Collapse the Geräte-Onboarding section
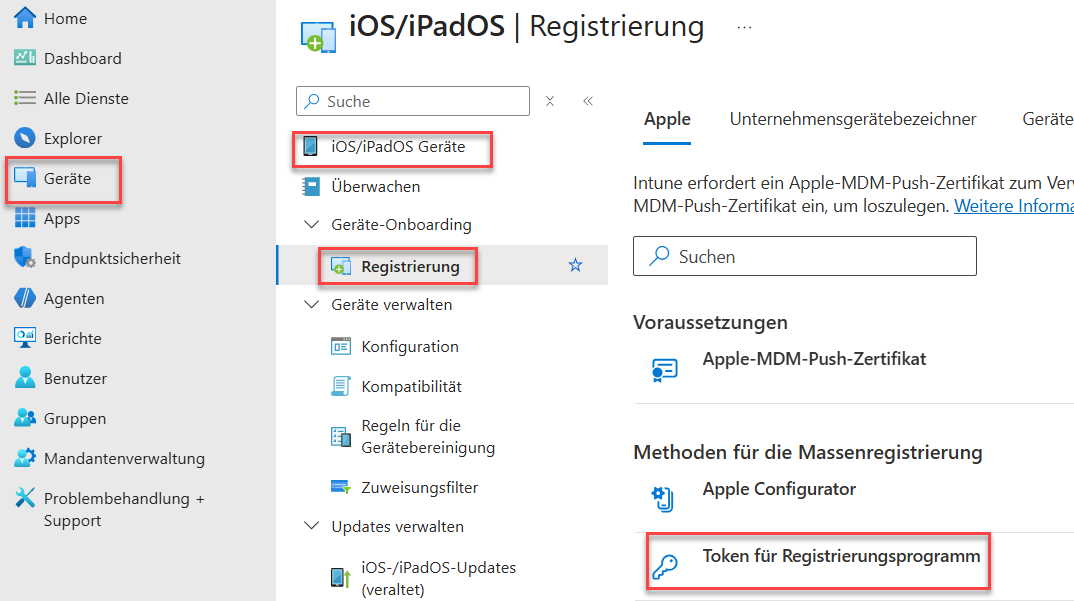The height and width of the screenshot is (601, 1074). pyautogui.click(x=311, y=225)
